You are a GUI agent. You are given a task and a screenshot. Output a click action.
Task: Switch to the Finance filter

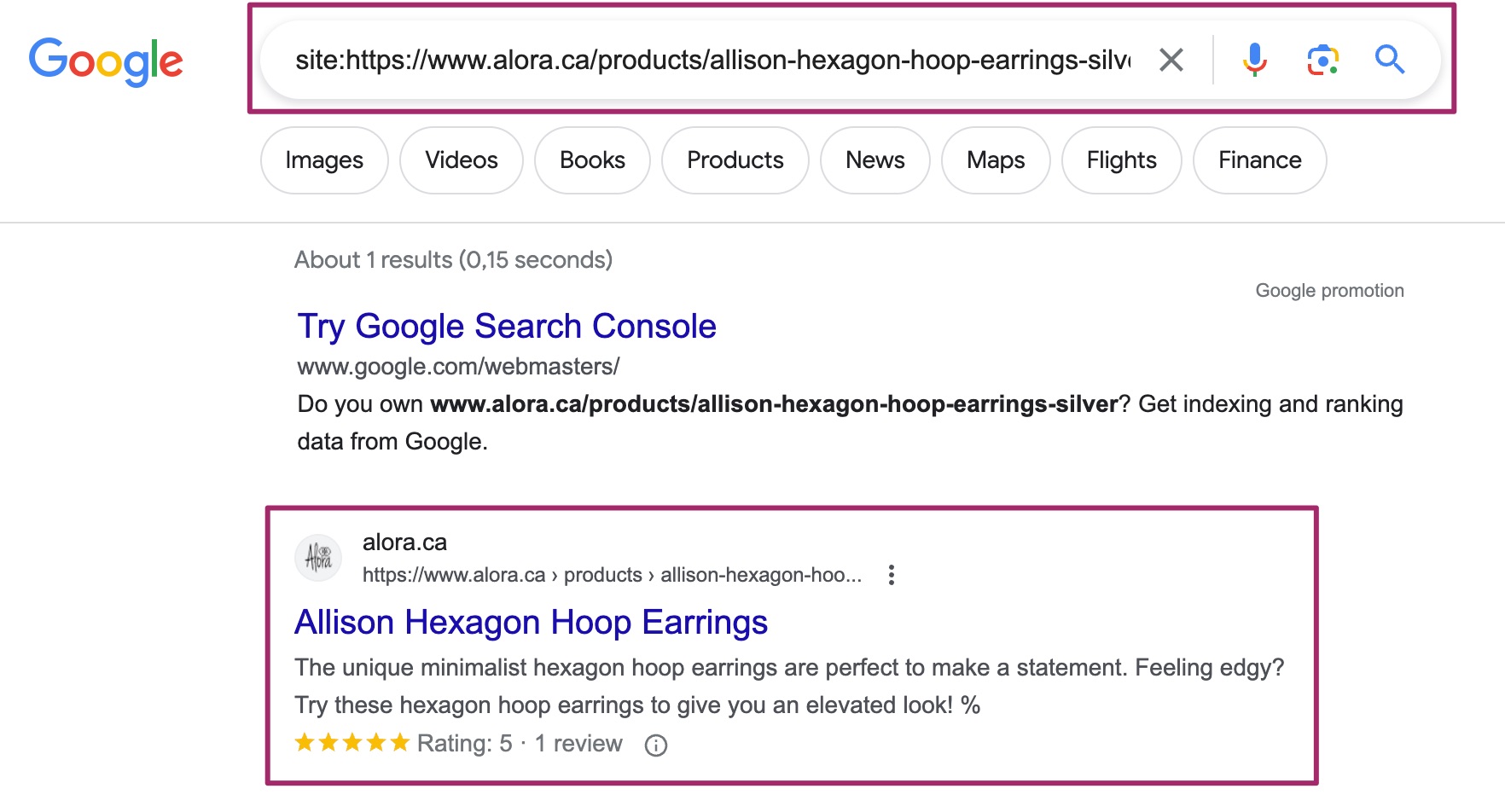1260,160
